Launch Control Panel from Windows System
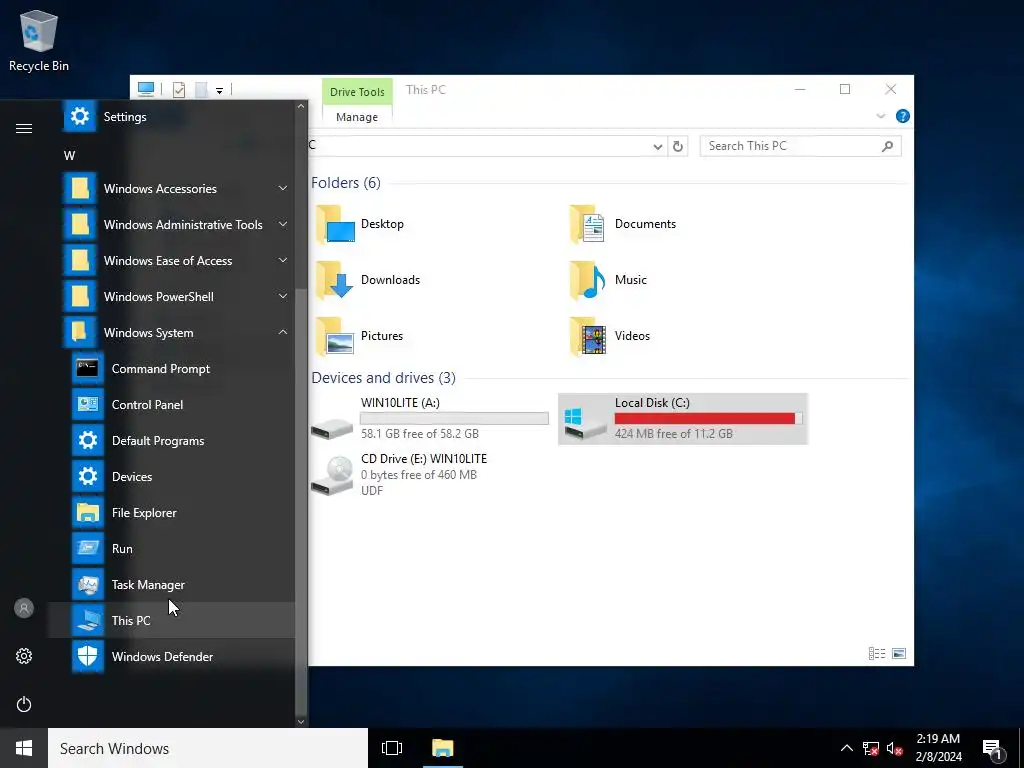Viewport: 1024px width, 768px height. 172,405
